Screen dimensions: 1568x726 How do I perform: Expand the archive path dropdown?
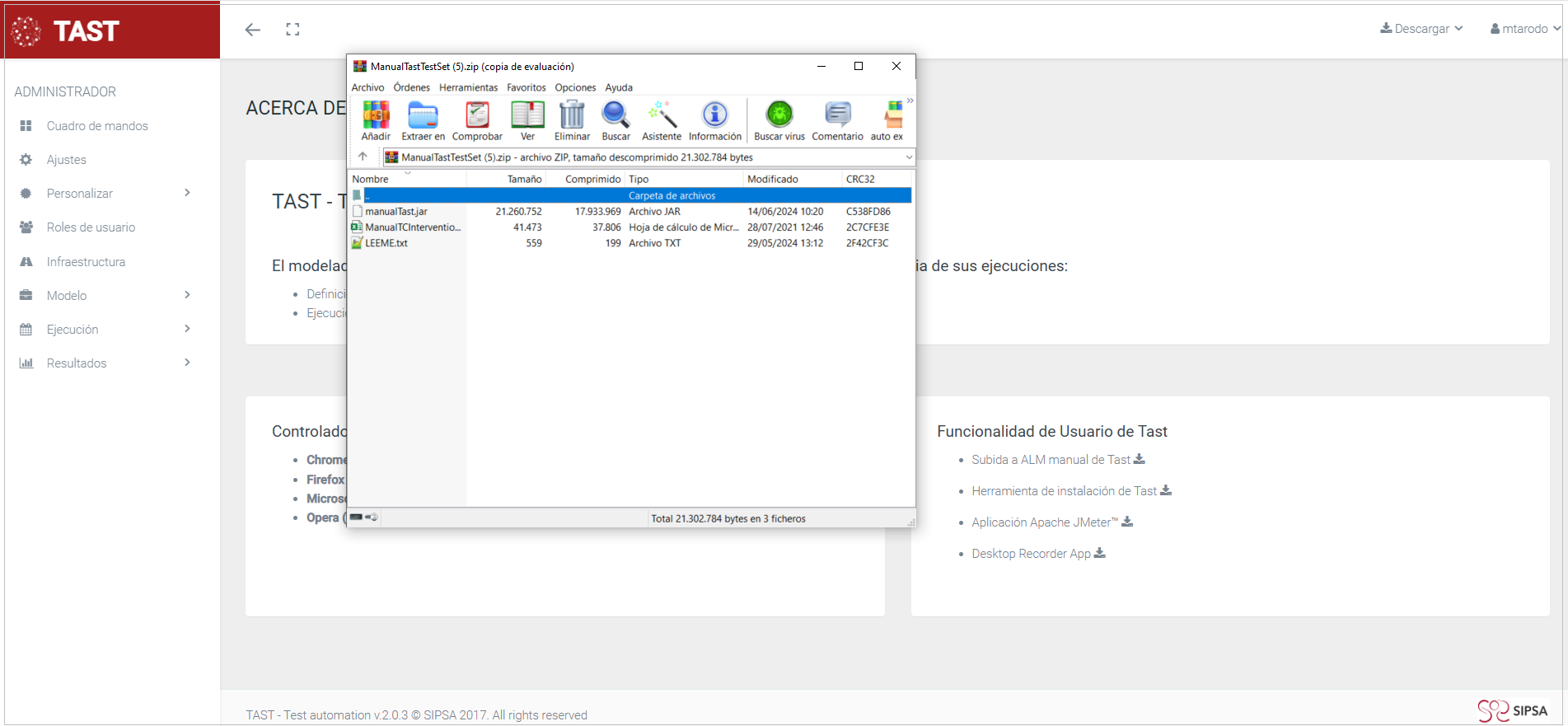click(x=909, y=157)
